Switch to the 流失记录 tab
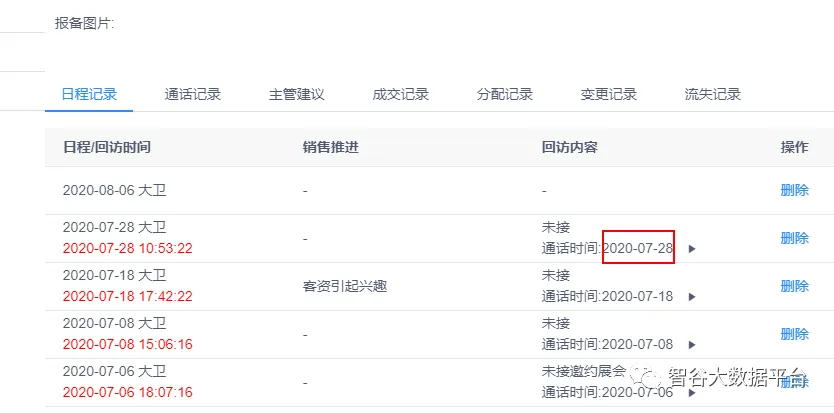This screenshot has width=834, height=413. pos(712,95)
